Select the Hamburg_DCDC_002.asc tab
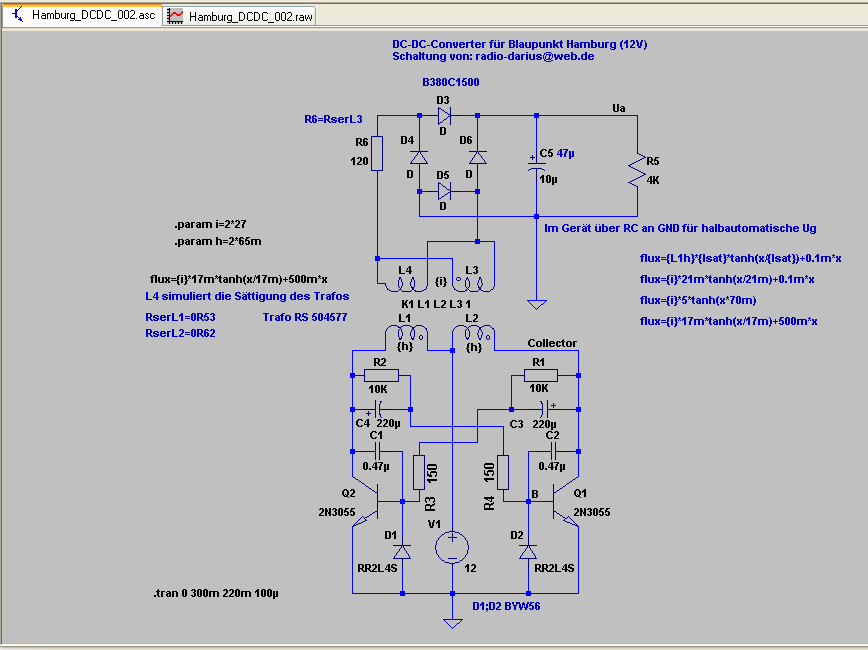Viewport: 868px width, 650px height. click(83, 15)
